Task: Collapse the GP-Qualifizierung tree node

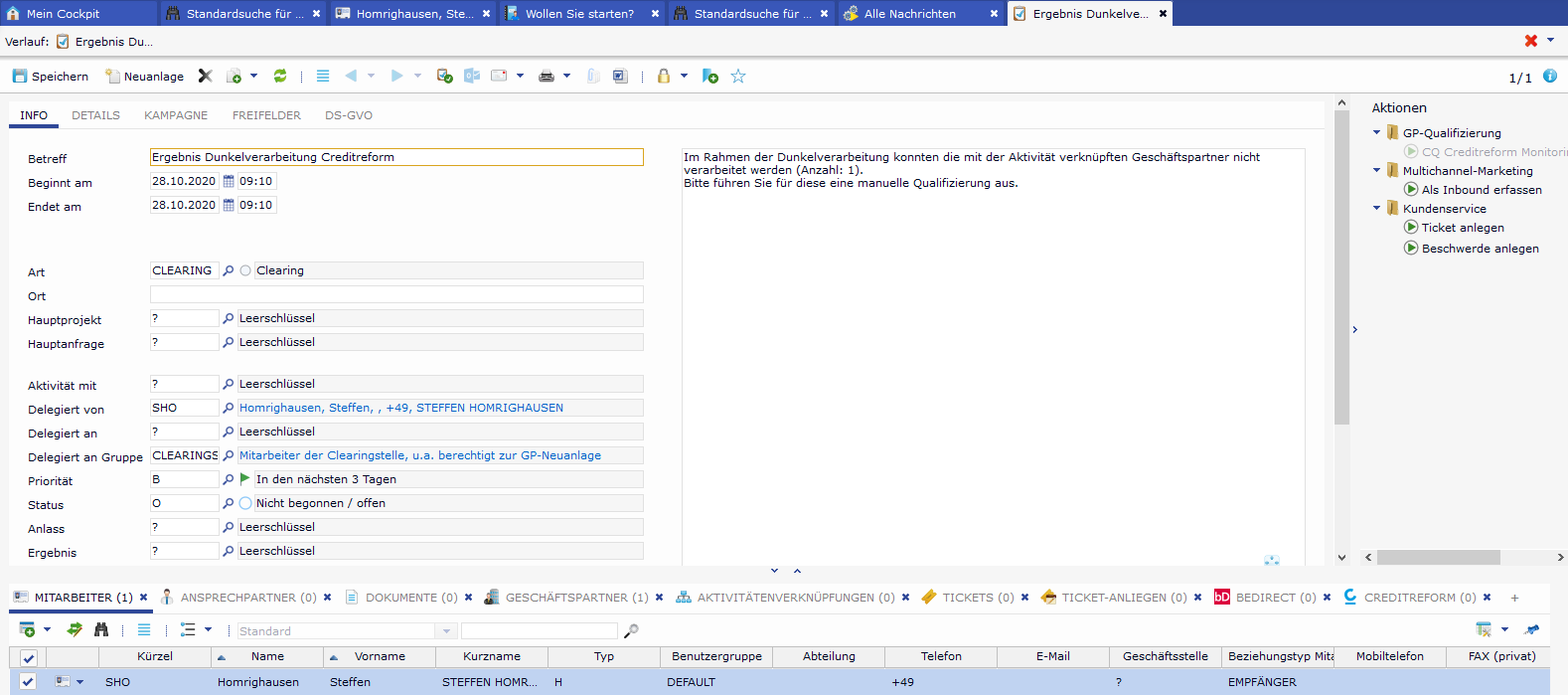Action: [1377, 132]
